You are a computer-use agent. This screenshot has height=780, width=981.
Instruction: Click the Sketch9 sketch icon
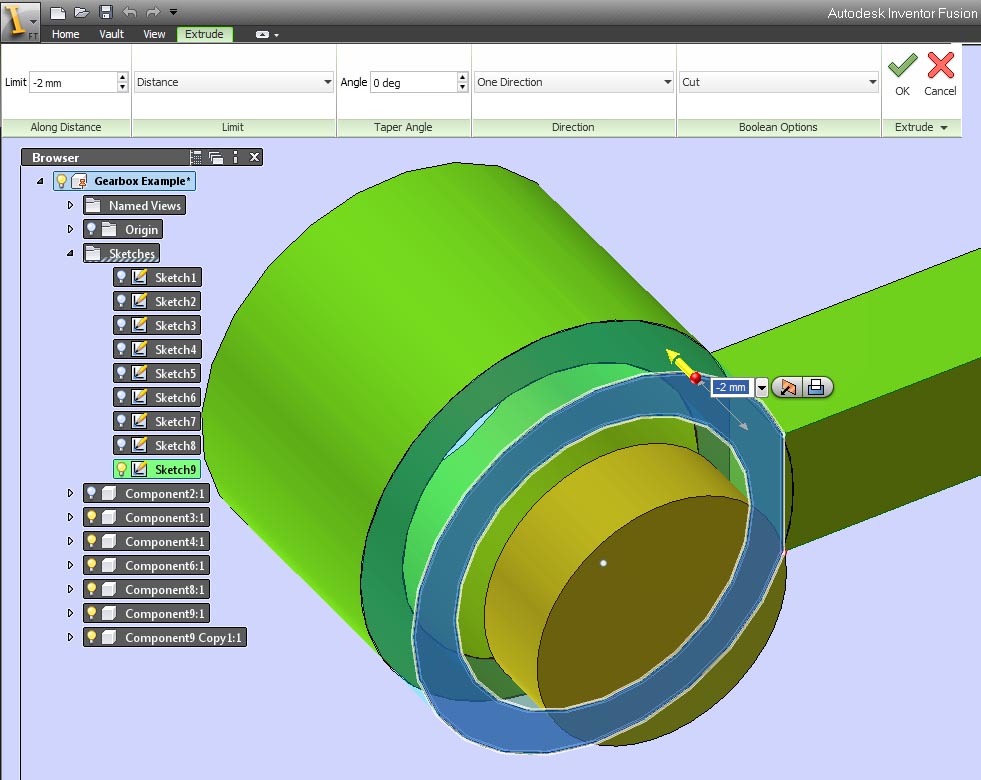click(140, 469)
